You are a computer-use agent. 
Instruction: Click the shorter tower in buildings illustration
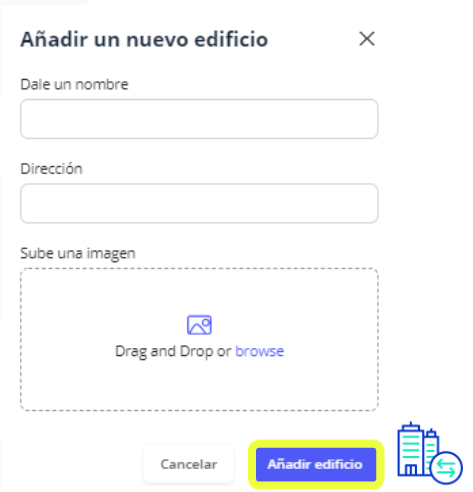click(x=431, y=447)
